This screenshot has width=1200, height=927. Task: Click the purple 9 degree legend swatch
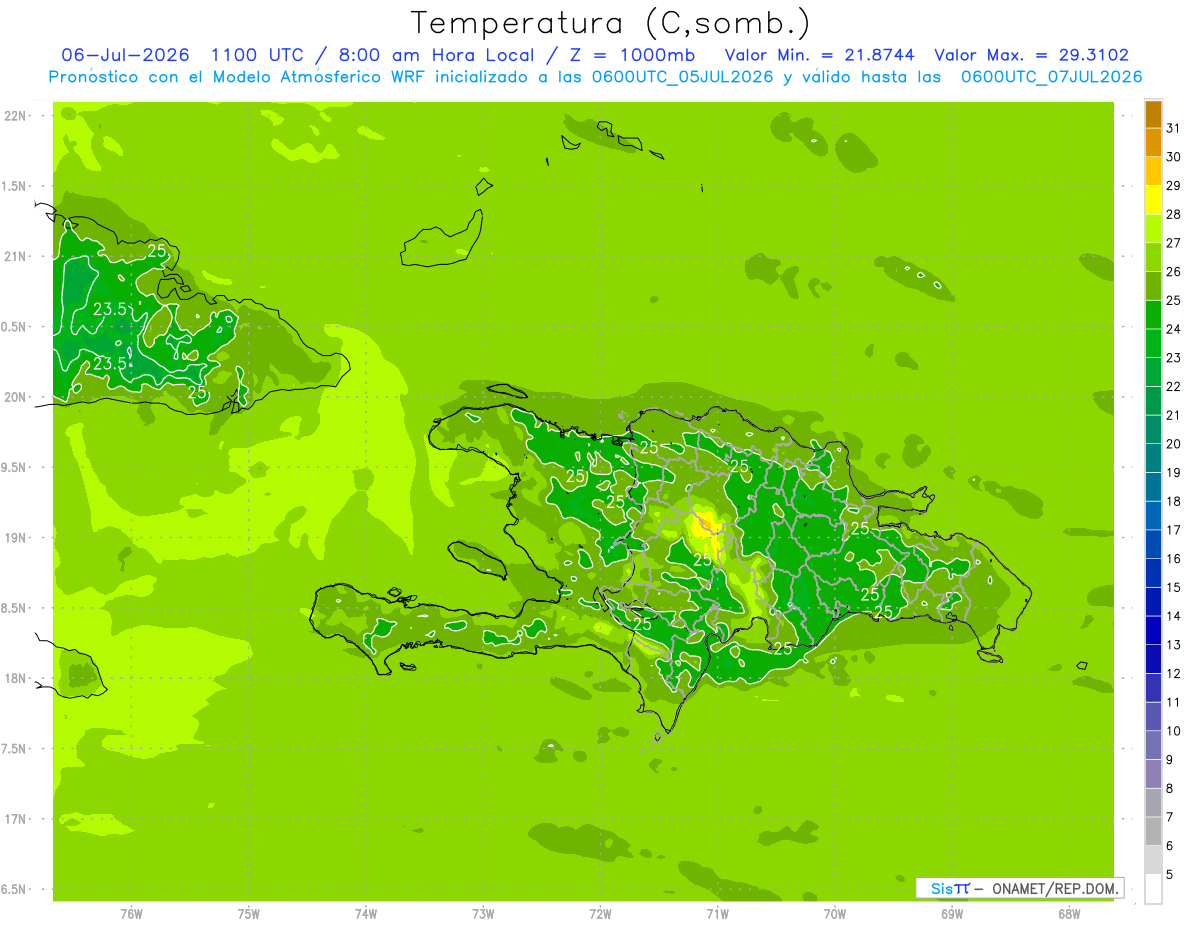pos(1153,746)
